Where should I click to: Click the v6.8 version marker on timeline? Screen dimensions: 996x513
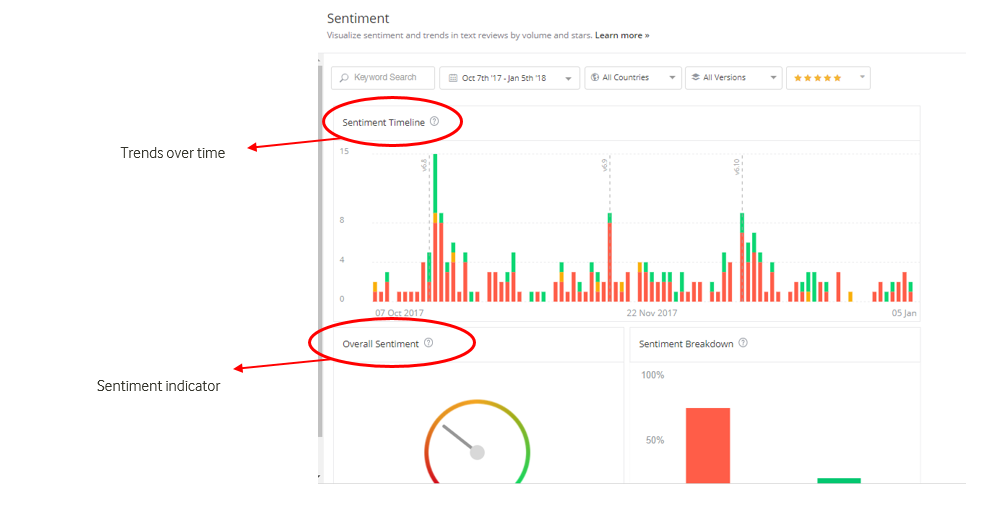pyautogui.click(x=424, y=165)
